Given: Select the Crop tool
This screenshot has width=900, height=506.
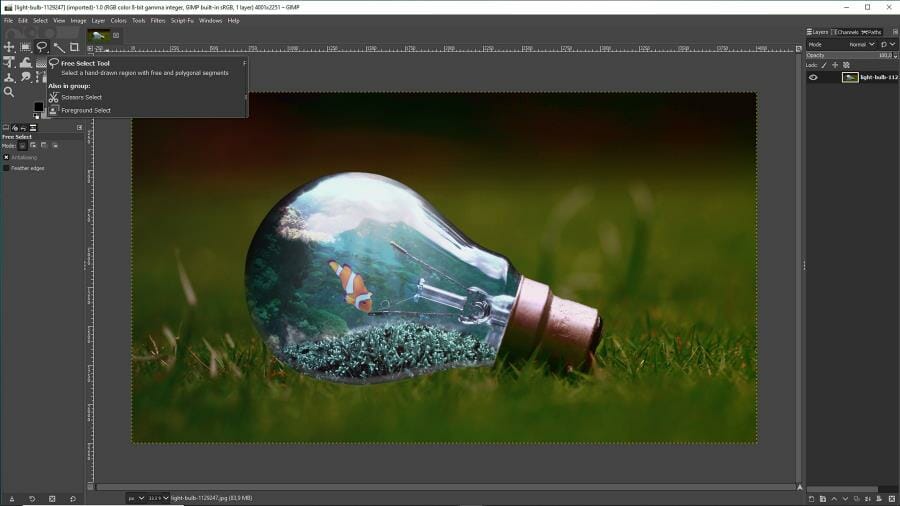Looking at the screenshot, I should (74, 46).
